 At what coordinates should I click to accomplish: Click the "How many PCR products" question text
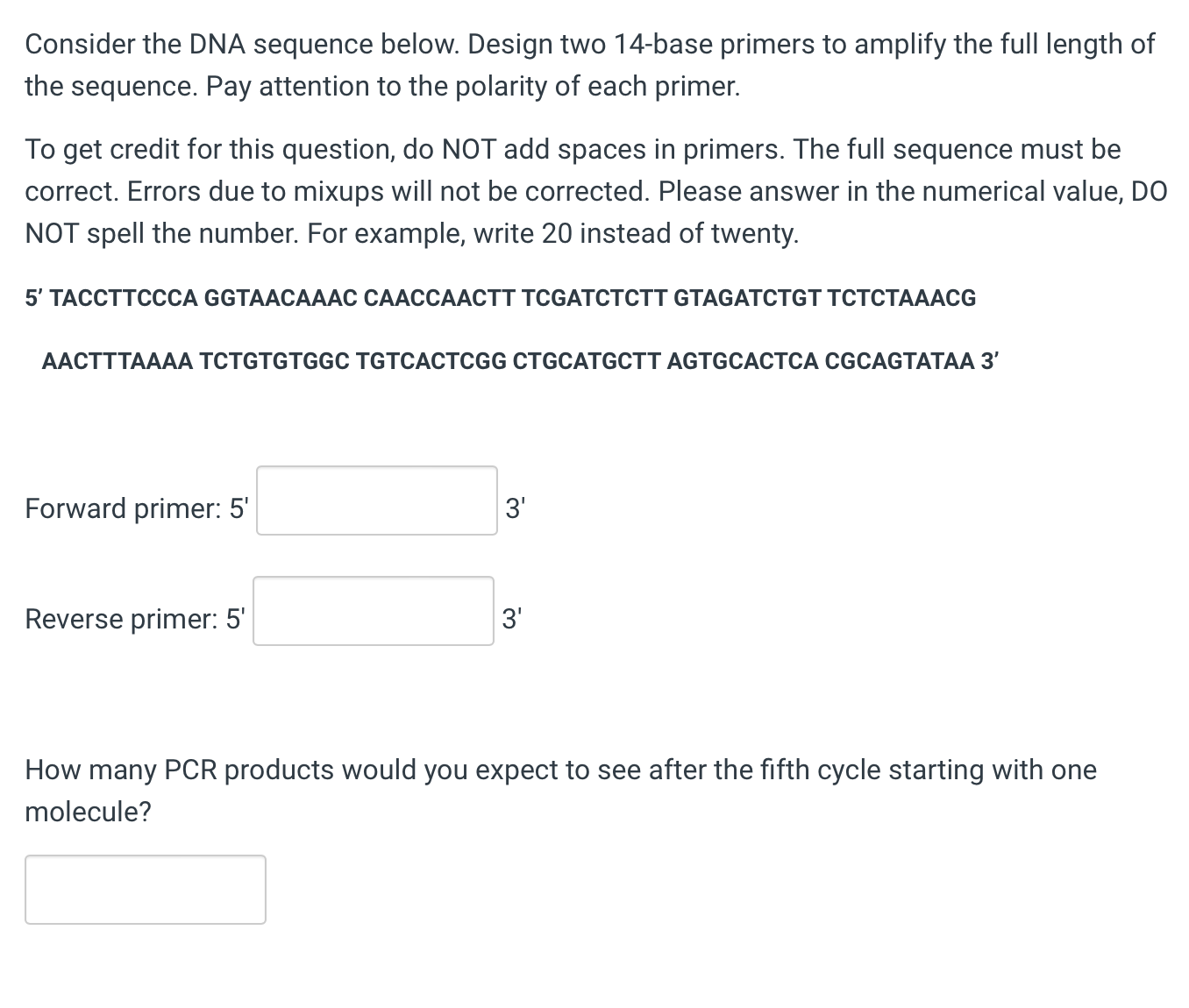559,770
